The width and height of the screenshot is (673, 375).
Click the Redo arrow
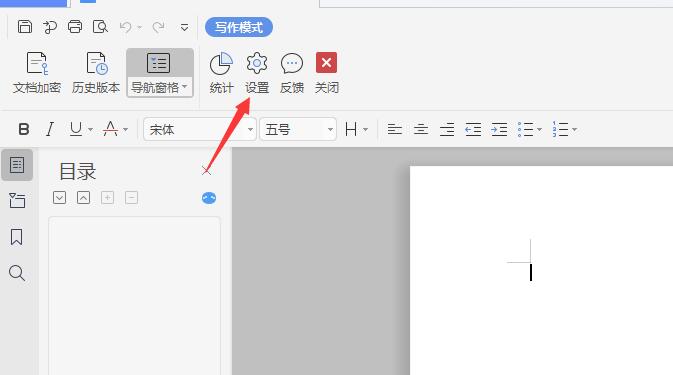tap(158, 27)
